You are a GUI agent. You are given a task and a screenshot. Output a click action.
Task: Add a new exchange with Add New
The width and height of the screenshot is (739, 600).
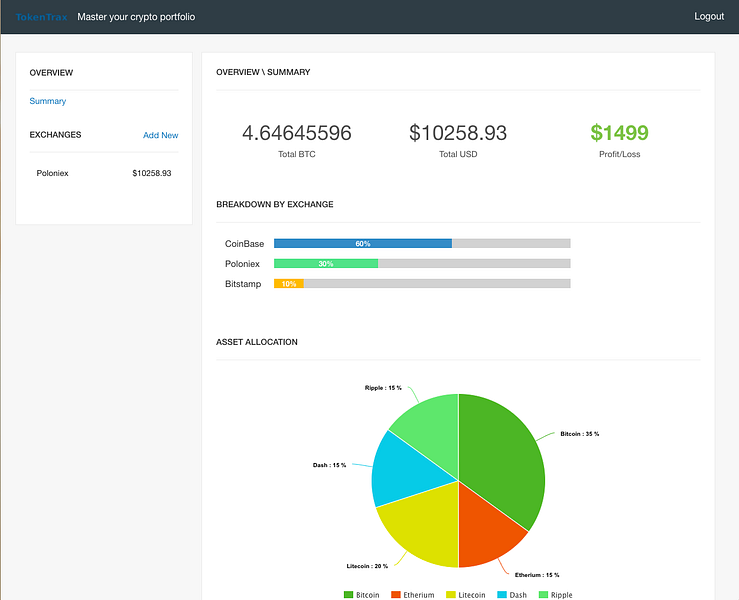pyautogui.click(x=160, y=135)
